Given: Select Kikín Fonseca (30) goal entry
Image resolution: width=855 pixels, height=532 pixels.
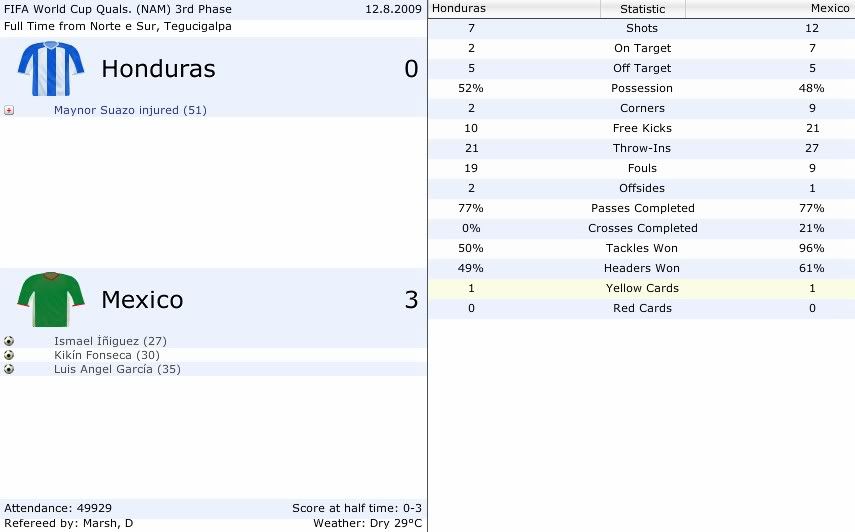Looking at the screenshot, I should [x=107, y=355].
